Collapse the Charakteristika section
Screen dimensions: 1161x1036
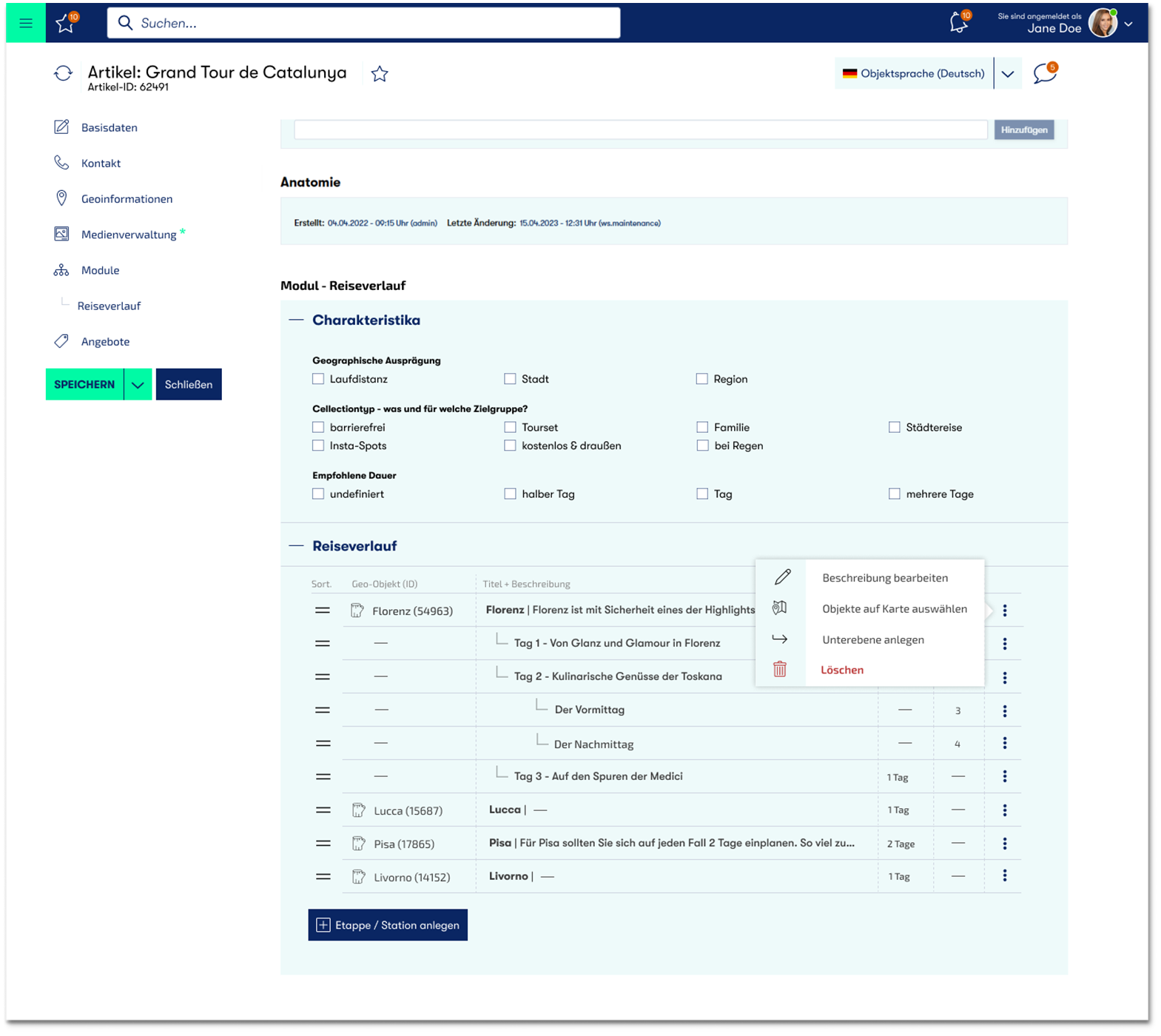coord(296,320)
